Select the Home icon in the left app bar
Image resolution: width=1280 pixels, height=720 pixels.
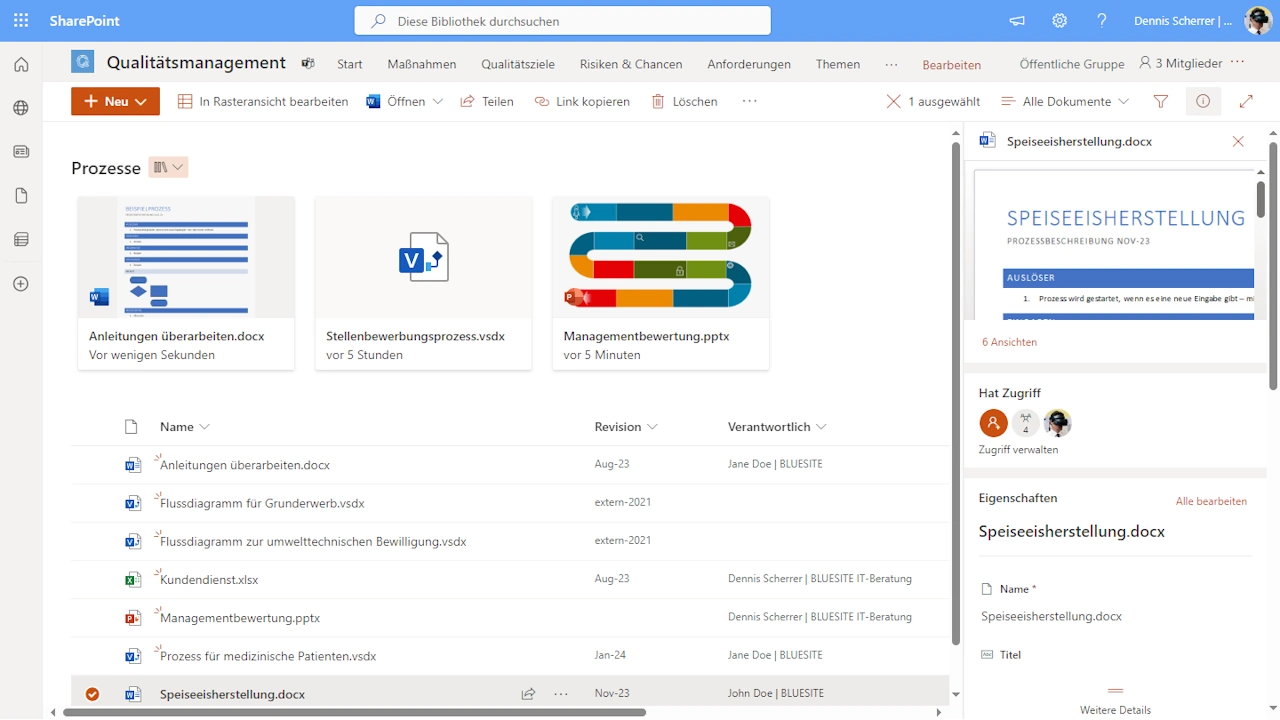[x=20, y=64]
